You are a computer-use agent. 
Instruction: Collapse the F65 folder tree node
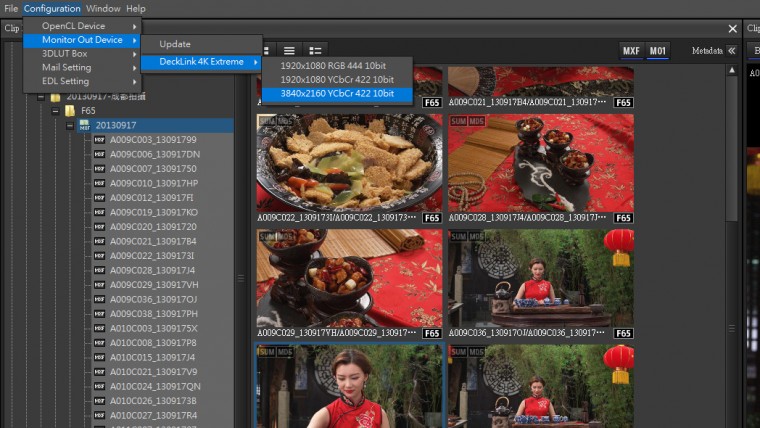pyautogui.click(x=56, y=111)
